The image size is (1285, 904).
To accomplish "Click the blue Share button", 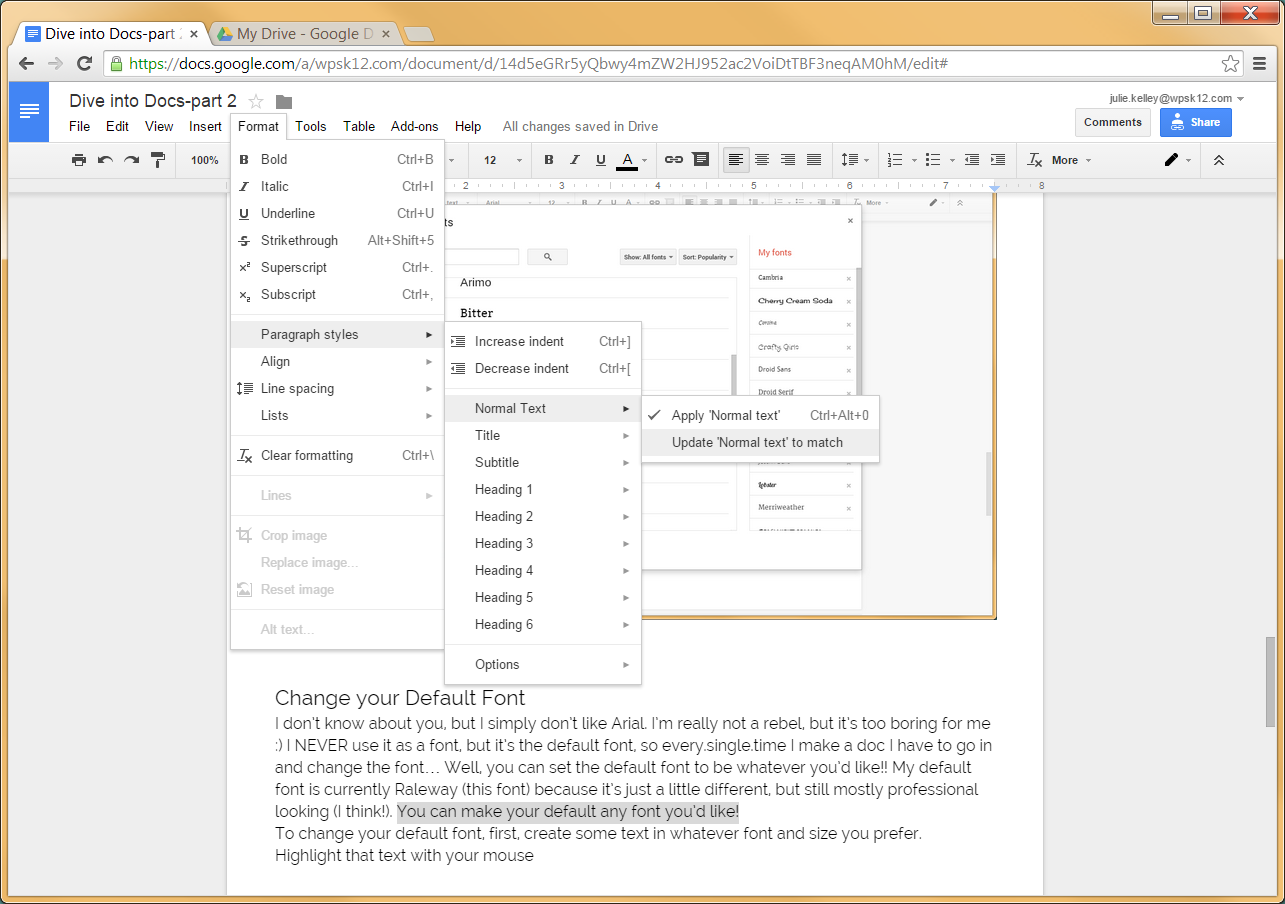I will [1195, 122].
